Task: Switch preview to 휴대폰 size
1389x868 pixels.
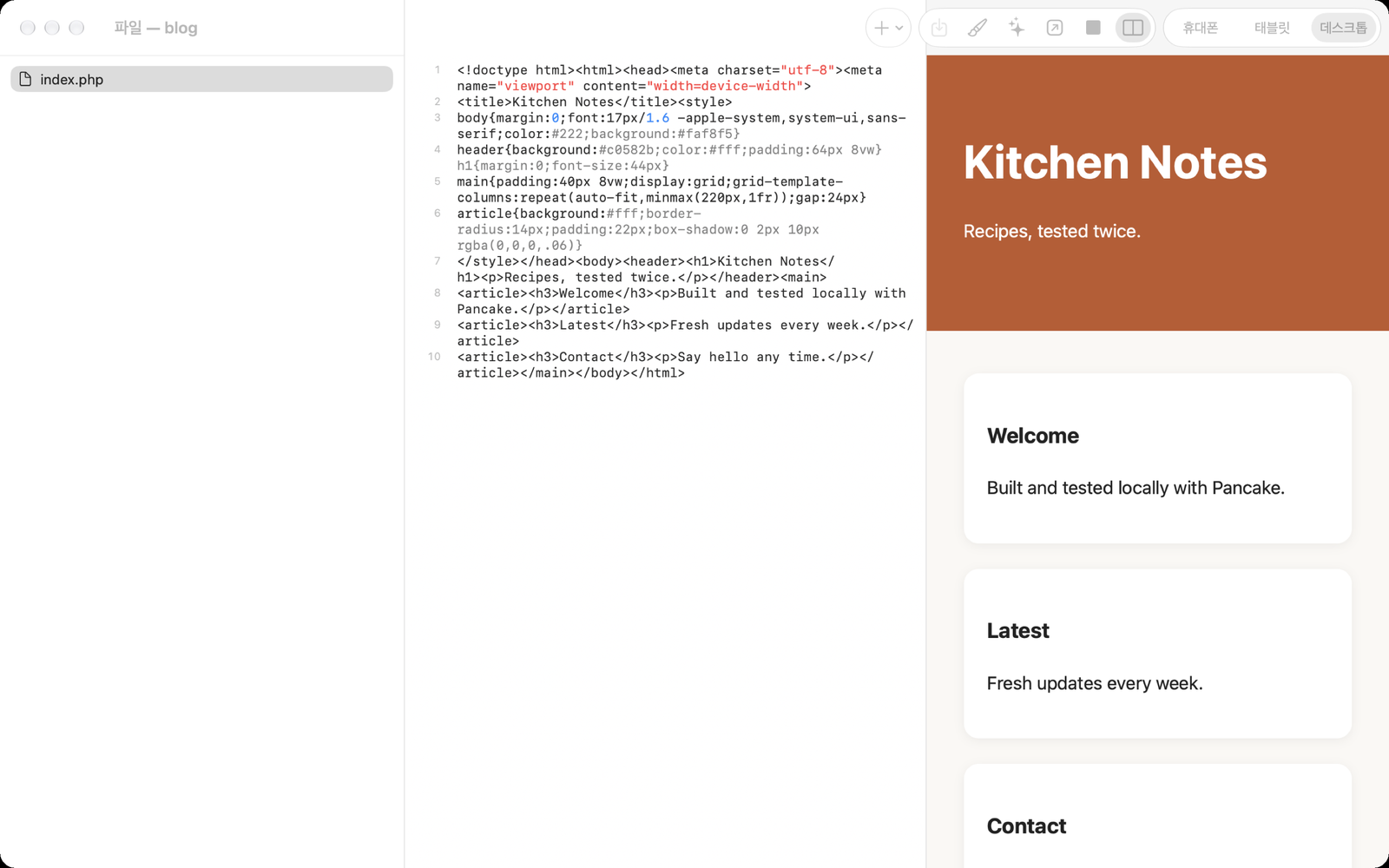Action: 1201,28
